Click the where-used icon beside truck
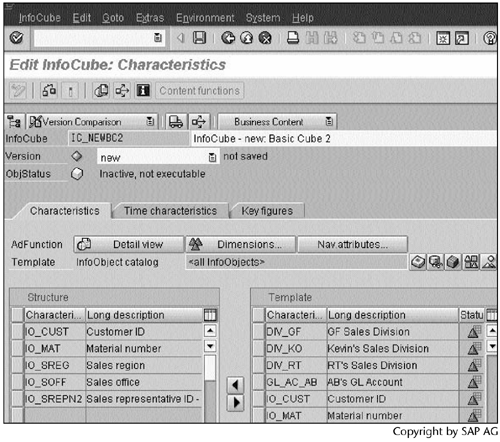The width and height of the screenshot is (500, 442). 199,122
